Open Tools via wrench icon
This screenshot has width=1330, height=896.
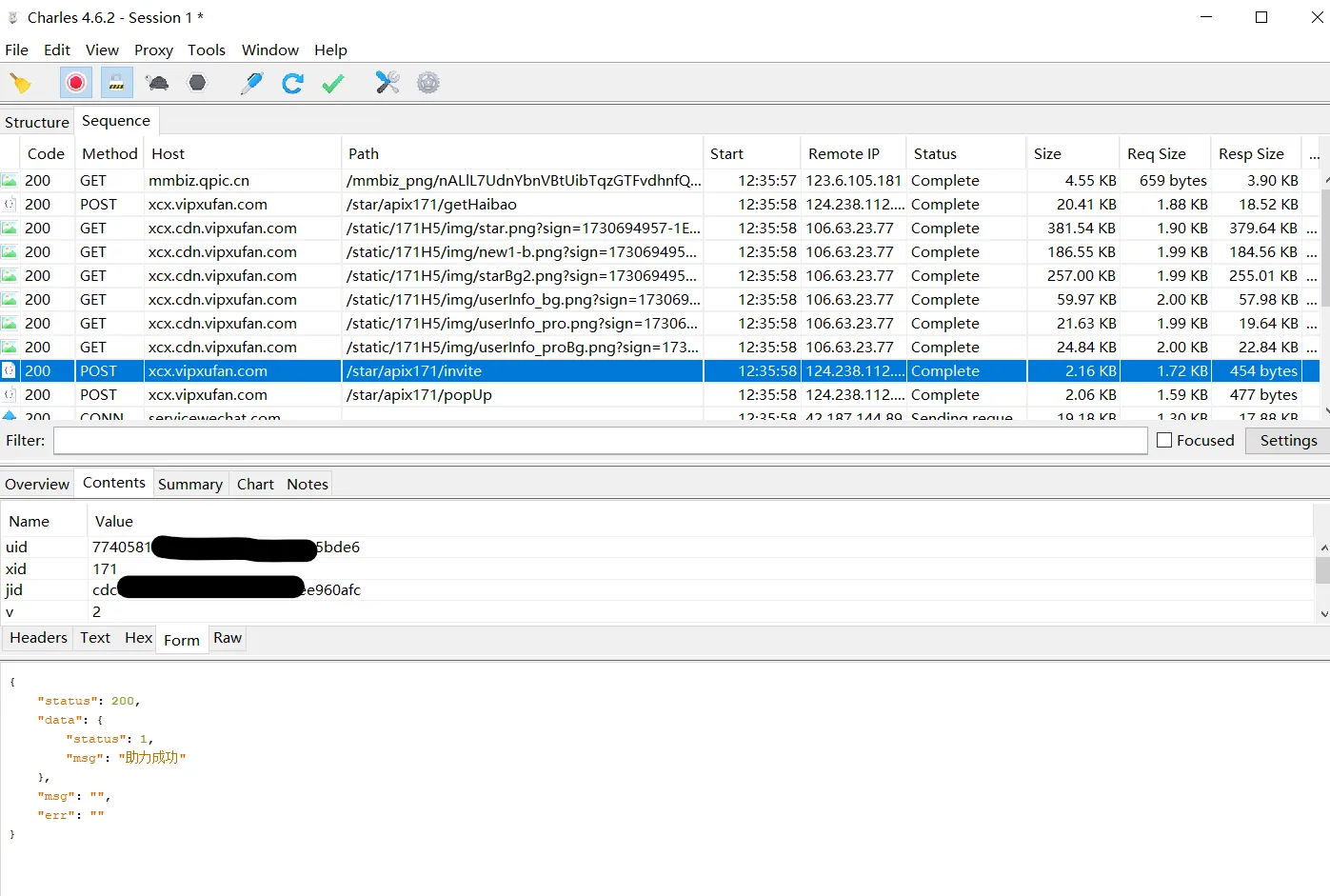point(387,83)
